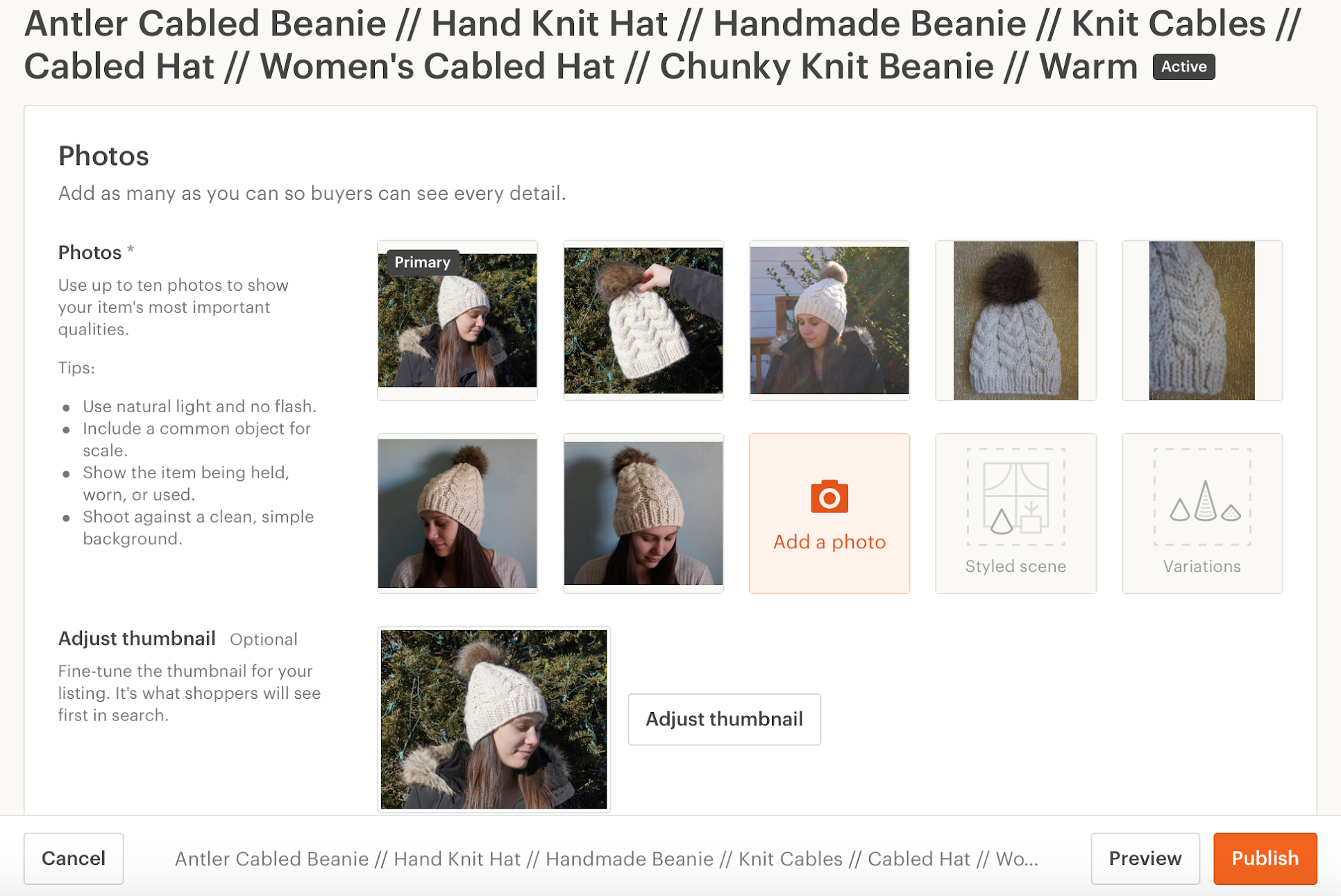1341x896 pixels.
Task: Open the listing Preview
Action: 1145,859
